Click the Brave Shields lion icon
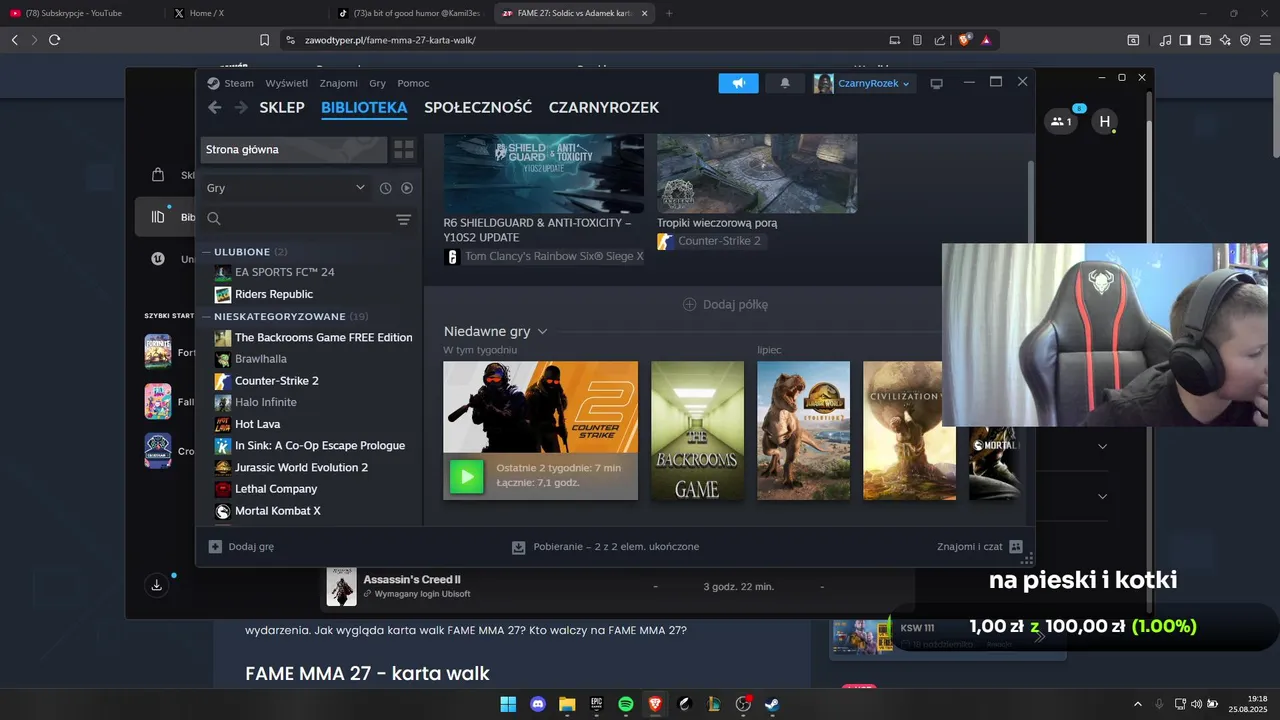The image size is (1280, 720). coord(964,40)
